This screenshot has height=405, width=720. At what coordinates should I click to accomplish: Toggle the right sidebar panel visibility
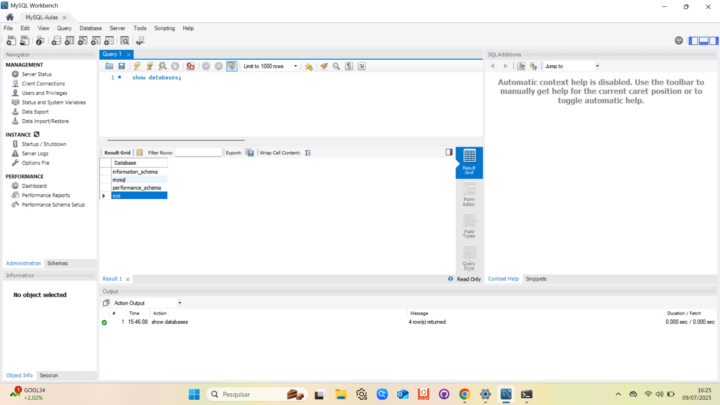[714, 41]
